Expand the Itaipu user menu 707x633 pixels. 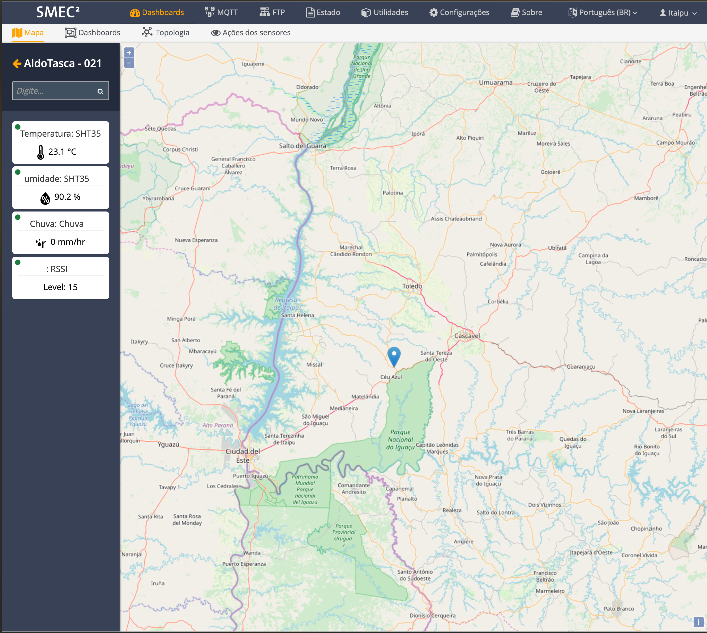coord(678,13)
